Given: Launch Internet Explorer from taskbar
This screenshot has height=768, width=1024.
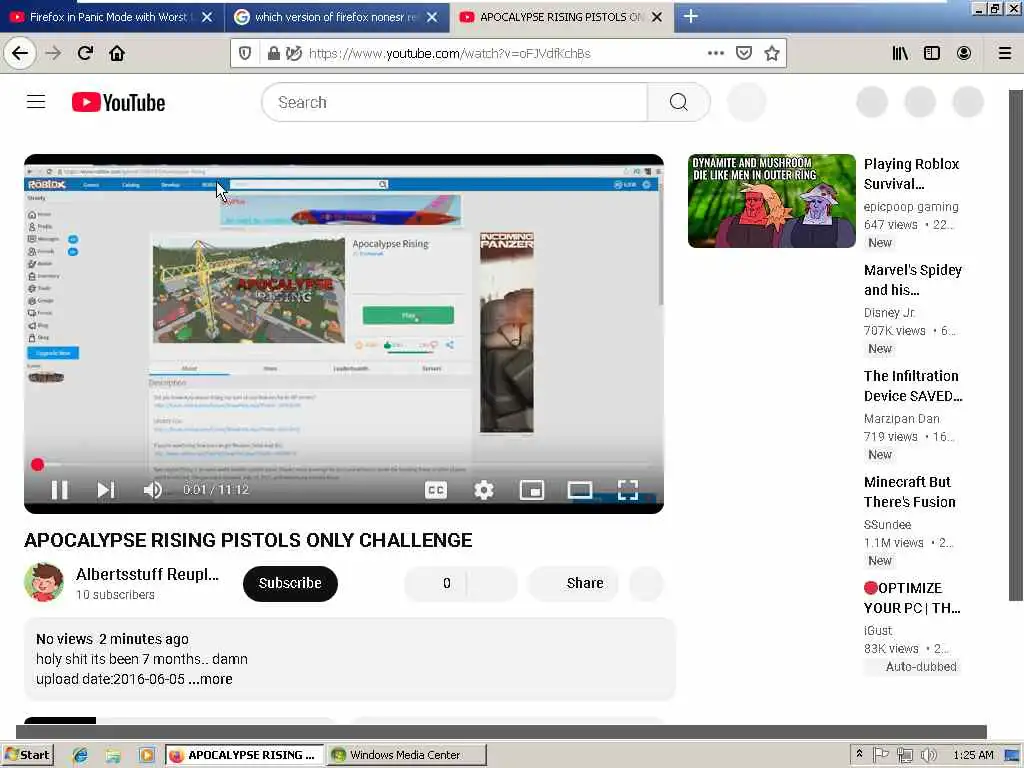Looking at the screenshot, I should click(x=80, y=755).
